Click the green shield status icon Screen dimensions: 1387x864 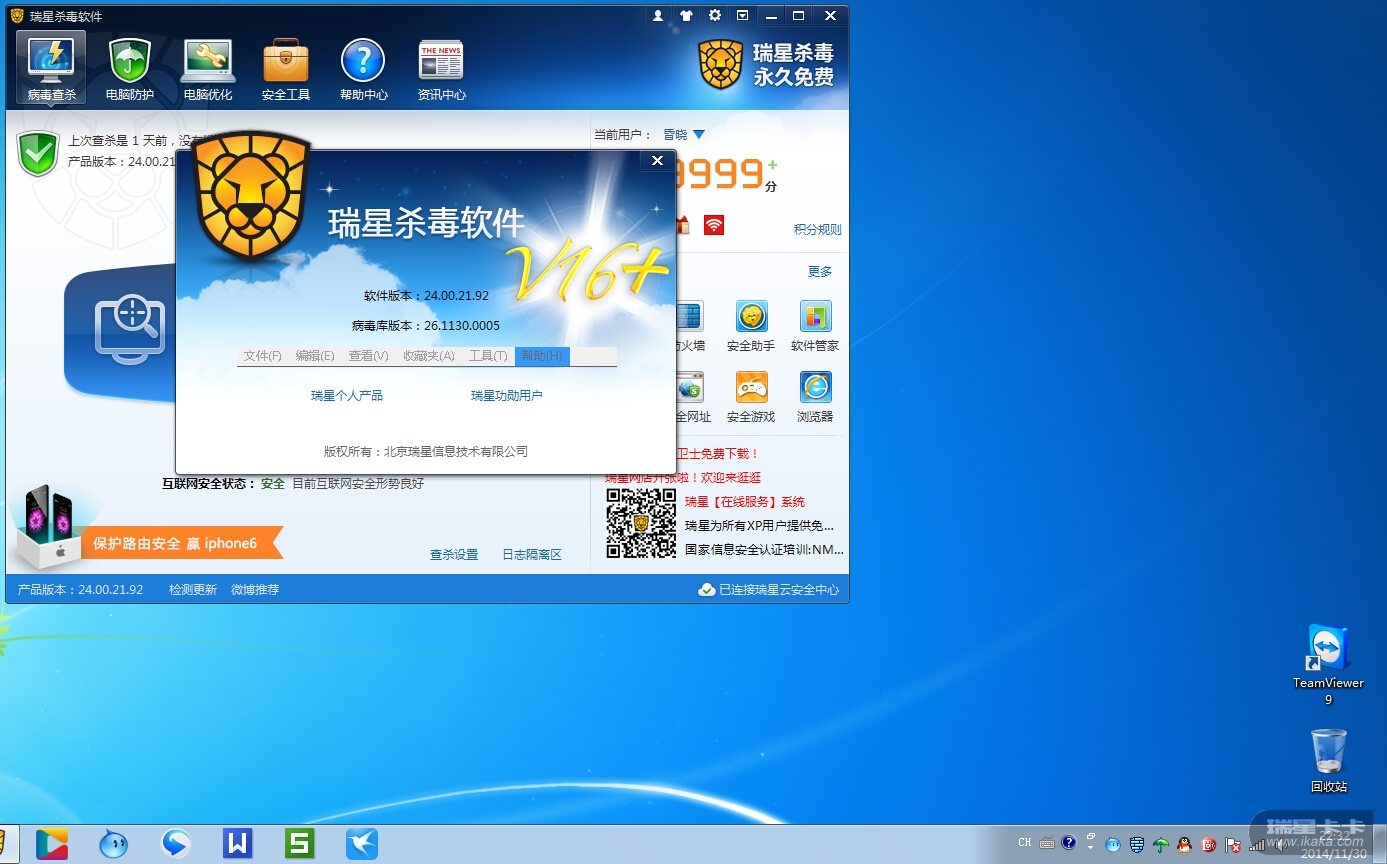tap(38, 152)
